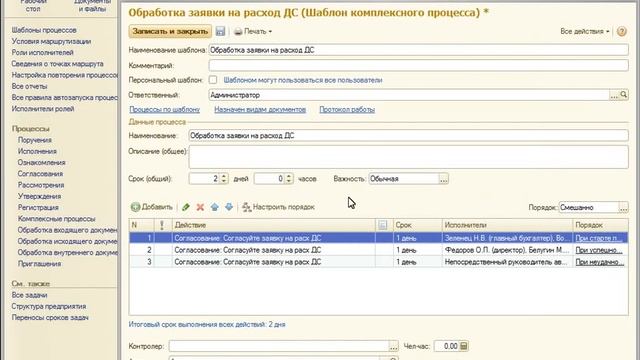
Task: Click the magnifier icon in Ответственный field
Action: pos(624,95)
